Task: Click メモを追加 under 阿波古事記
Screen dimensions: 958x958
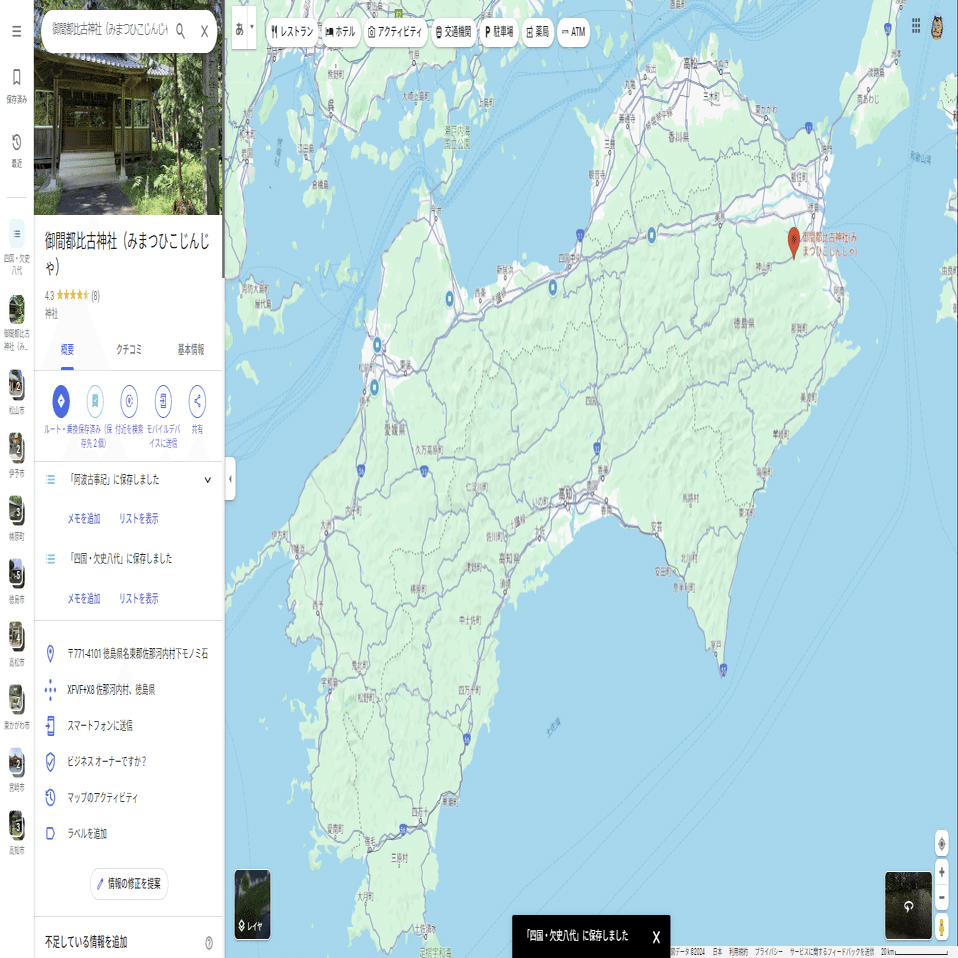Action: (x=84, y=519)
